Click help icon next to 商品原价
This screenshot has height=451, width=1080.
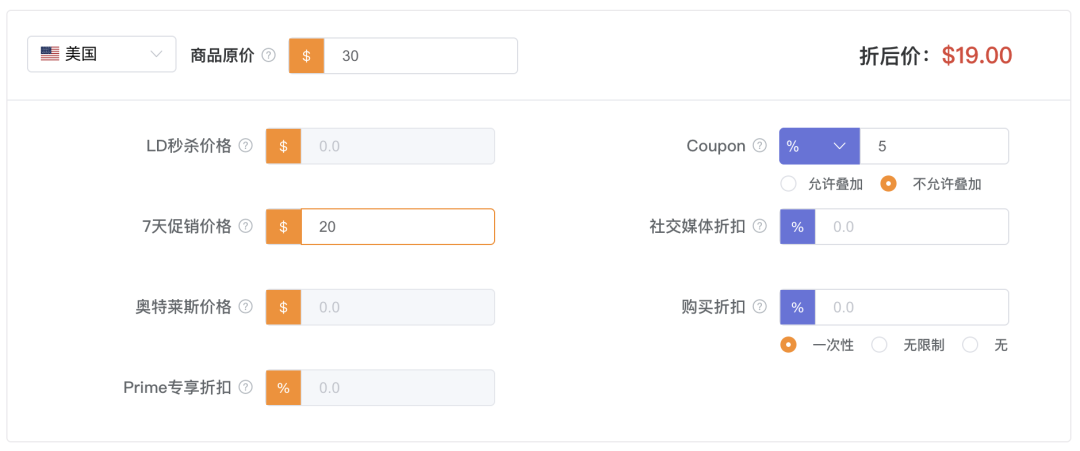coord(268,56)
